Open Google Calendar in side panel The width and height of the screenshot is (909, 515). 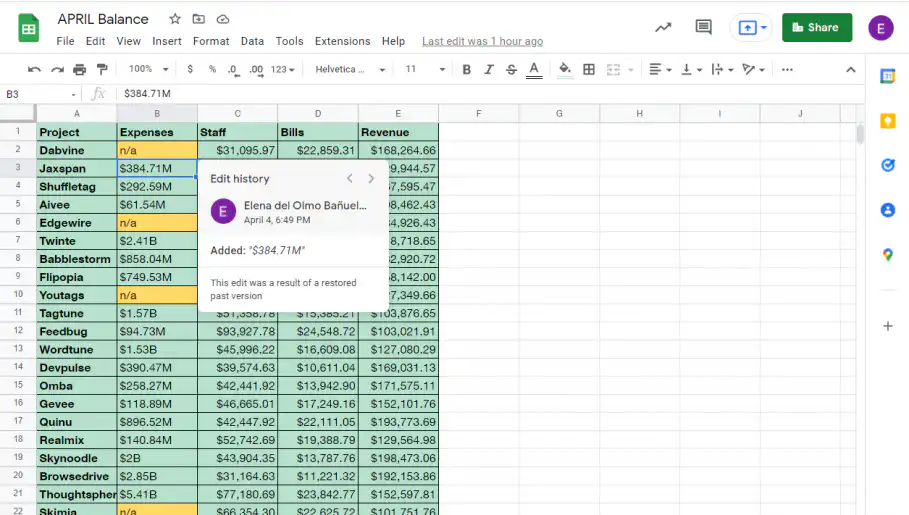(x=888, y=75)
